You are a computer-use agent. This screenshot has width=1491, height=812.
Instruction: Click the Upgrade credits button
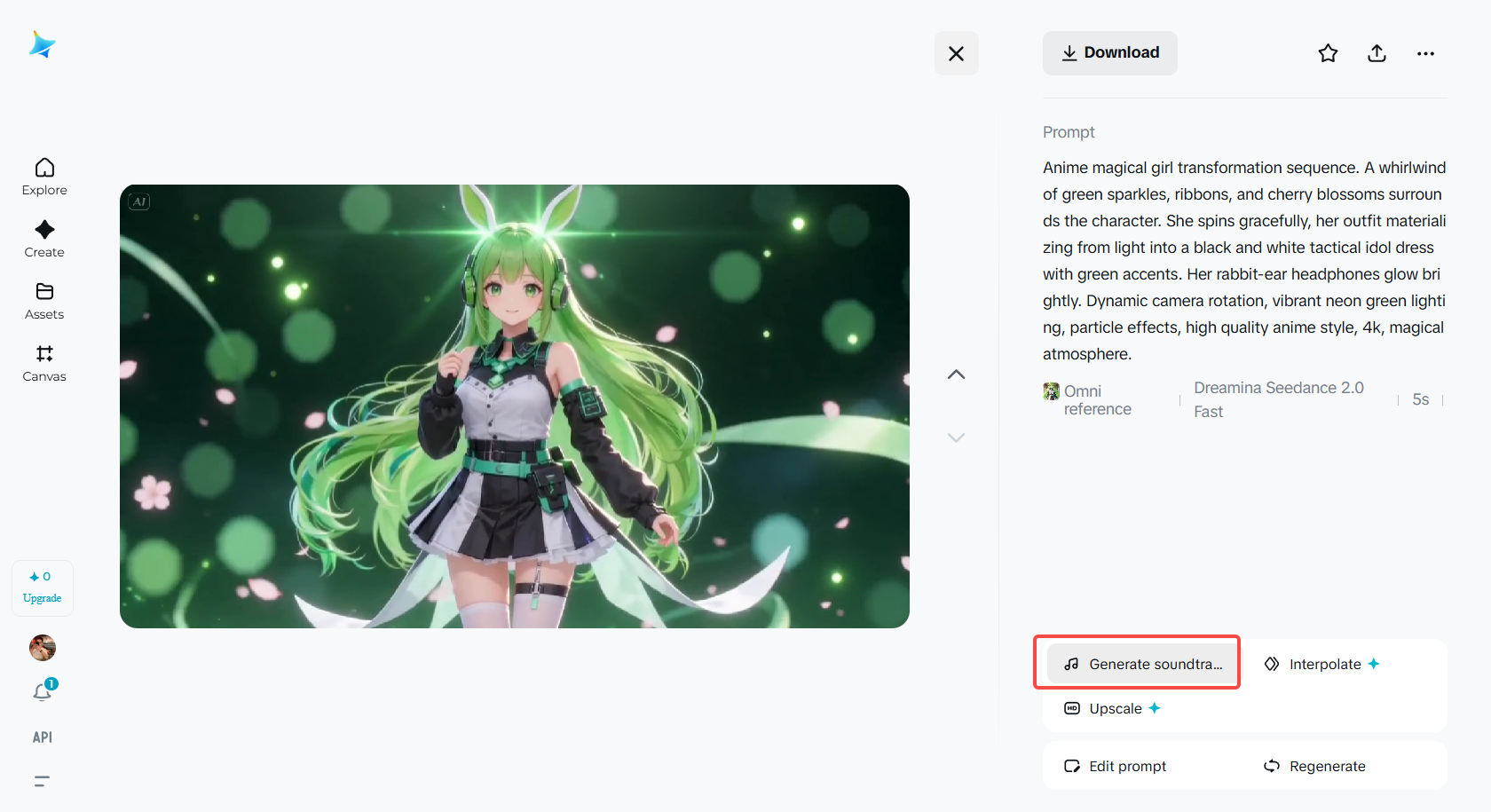43,587
